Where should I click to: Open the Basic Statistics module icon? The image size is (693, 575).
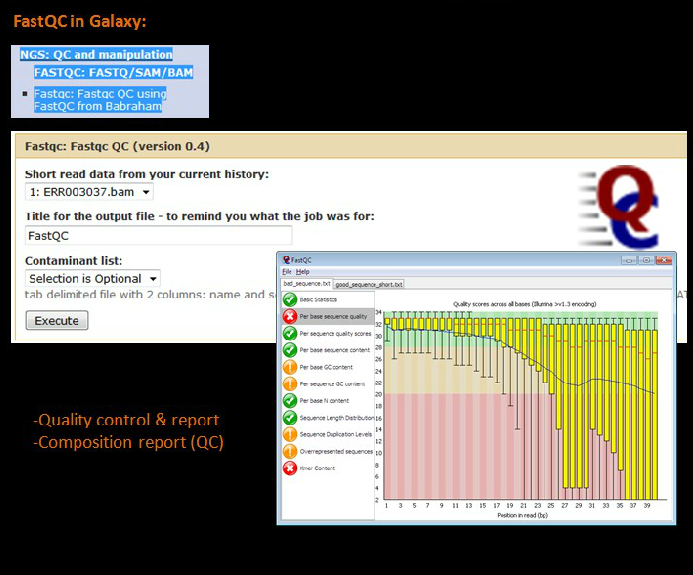(x=291, y=299)
